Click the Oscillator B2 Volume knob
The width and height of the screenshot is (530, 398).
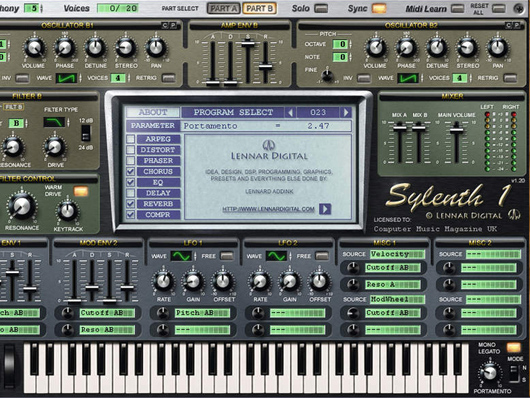(376, 48)
